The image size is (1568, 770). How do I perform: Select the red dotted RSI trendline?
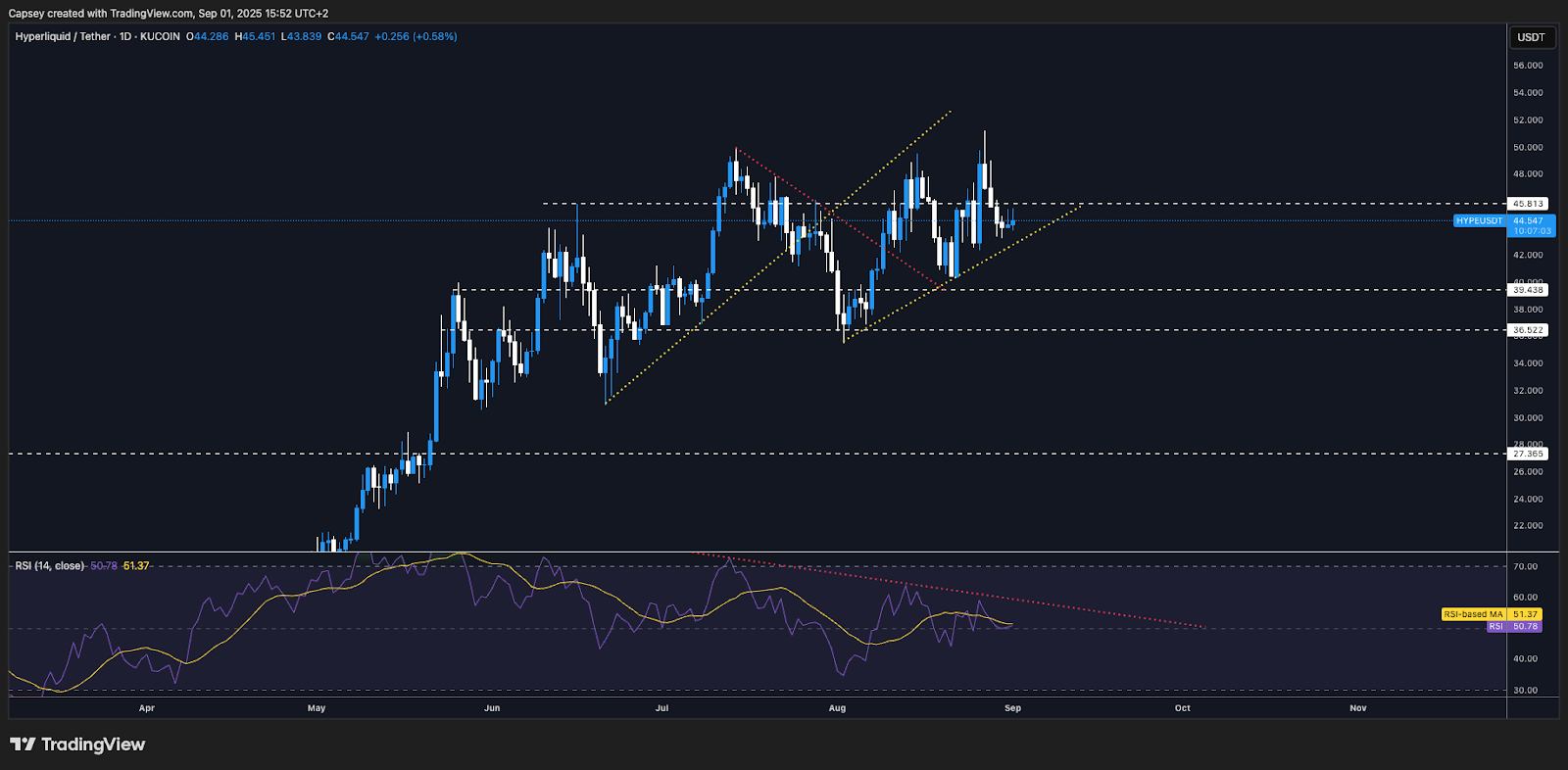coord(980,596)
